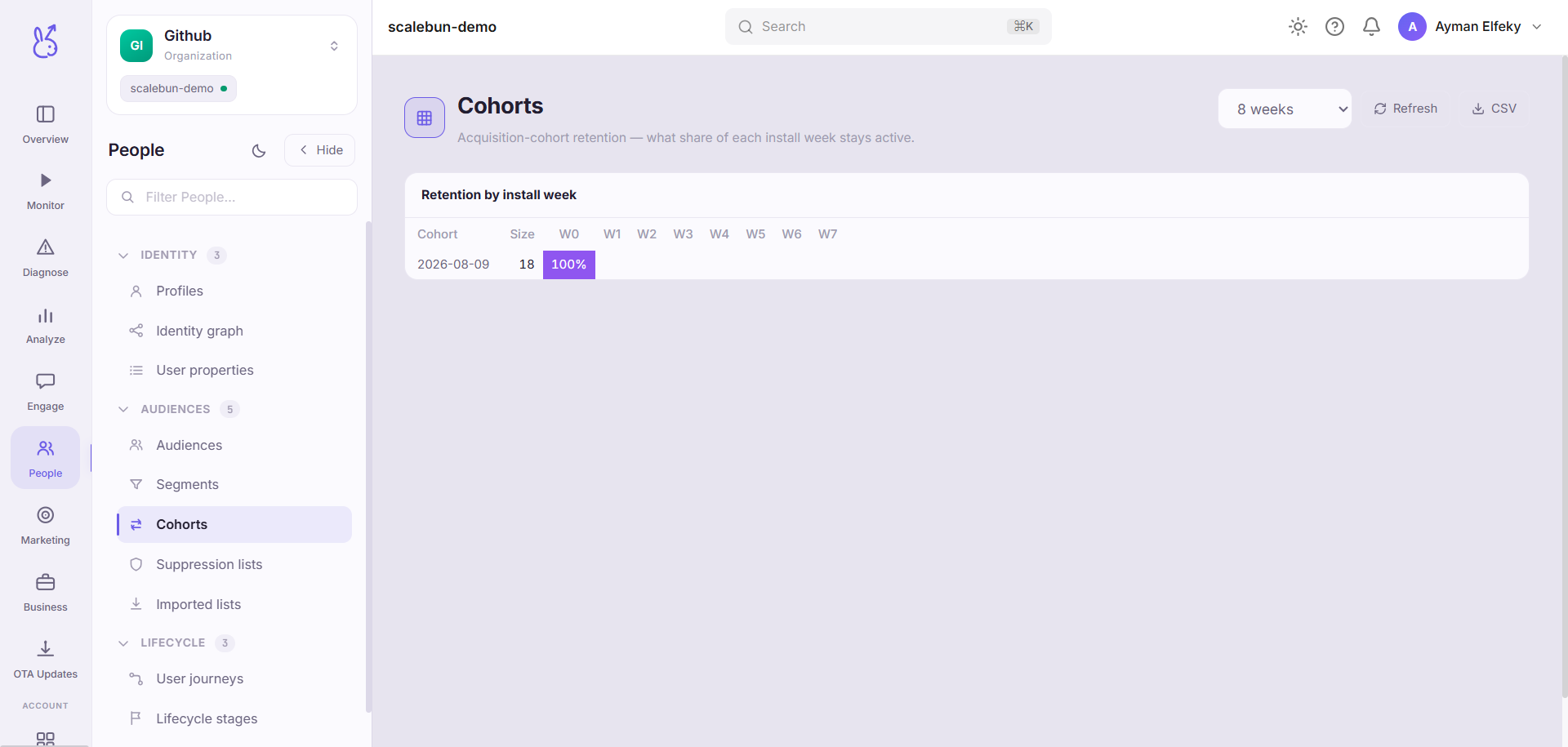Open User journeys page

(234, 678)
